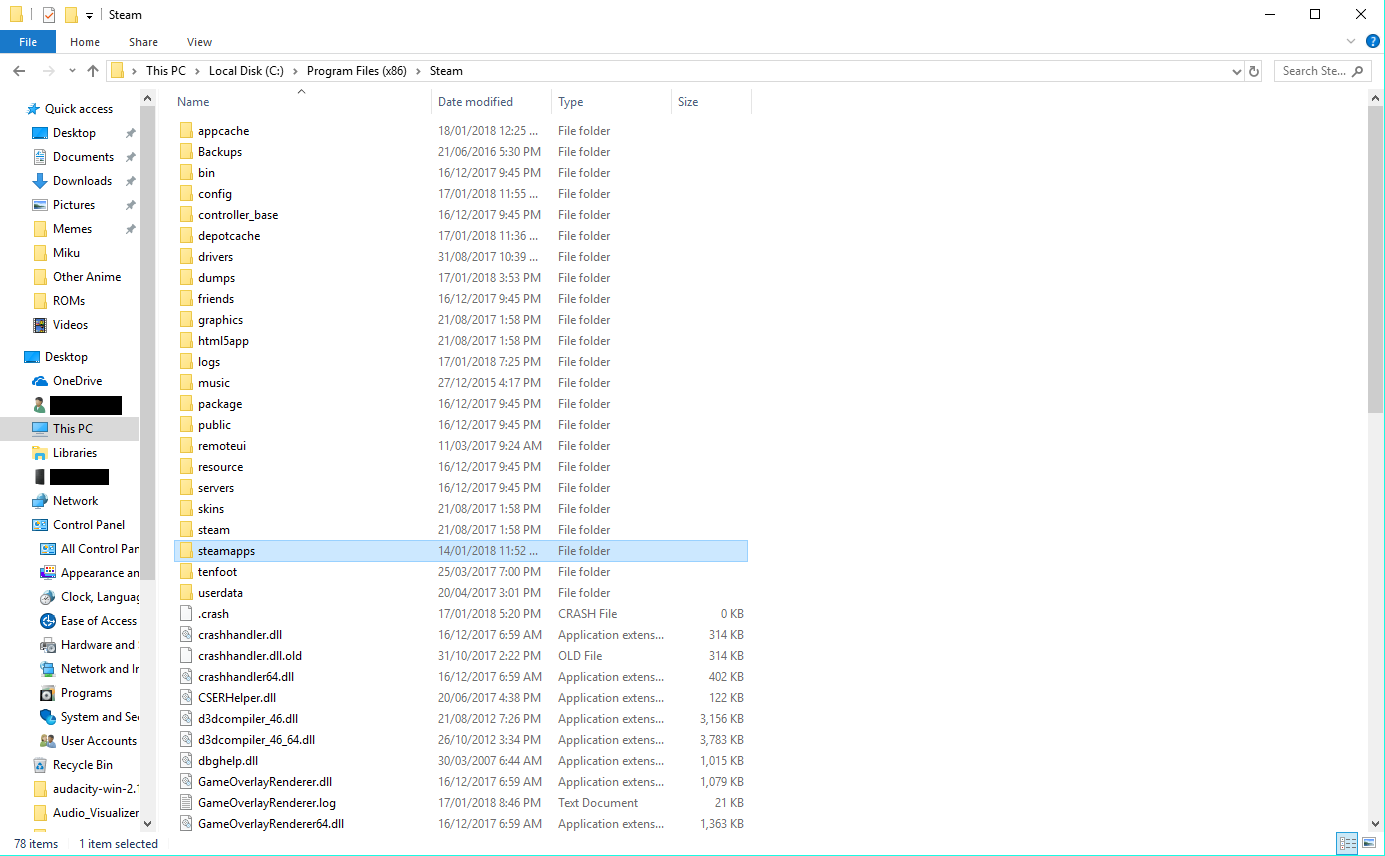Click the skins folder icon
Viewport: 1385px width, 856px height.
pos(186,509)
